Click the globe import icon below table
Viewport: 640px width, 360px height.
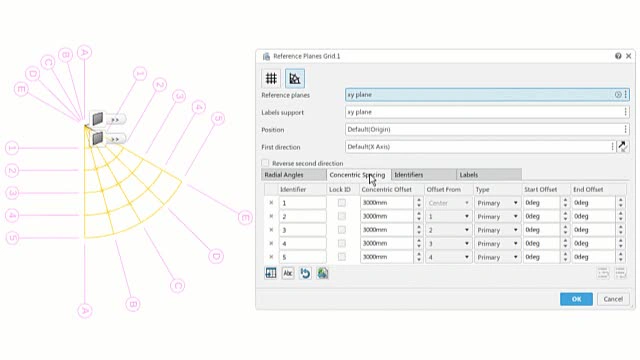coord(322,273)
